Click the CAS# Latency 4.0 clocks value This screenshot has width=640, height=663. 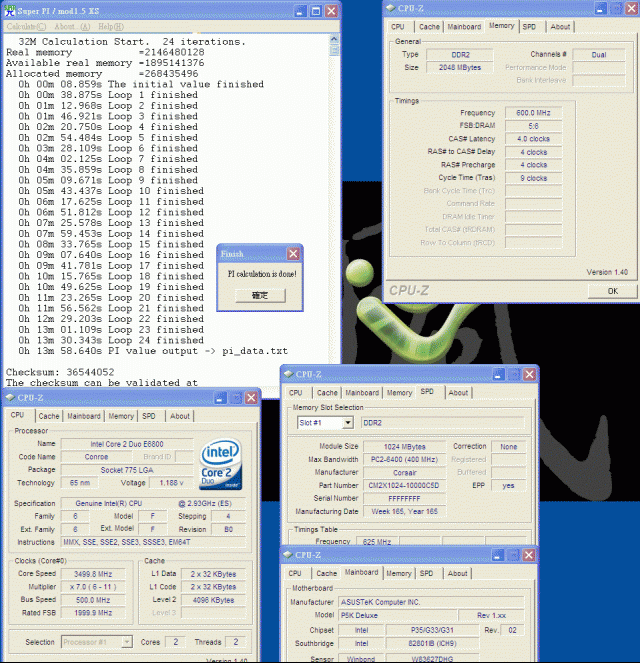coord(533,139)
